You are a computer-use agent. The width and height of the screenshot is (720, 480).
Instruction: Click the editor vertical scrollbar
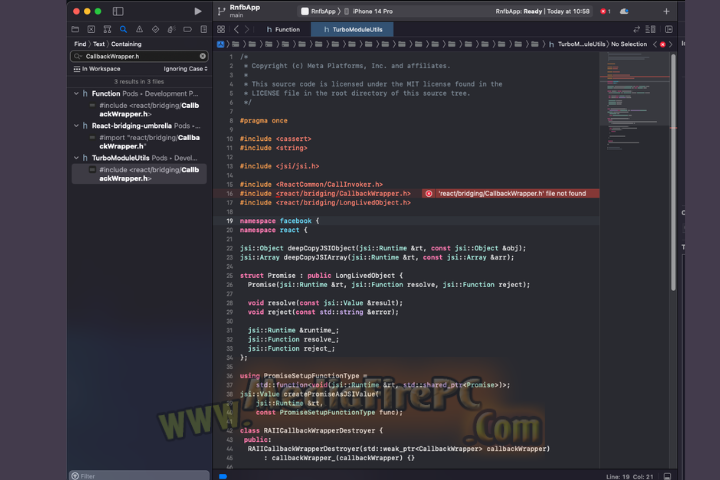[673, 172]
